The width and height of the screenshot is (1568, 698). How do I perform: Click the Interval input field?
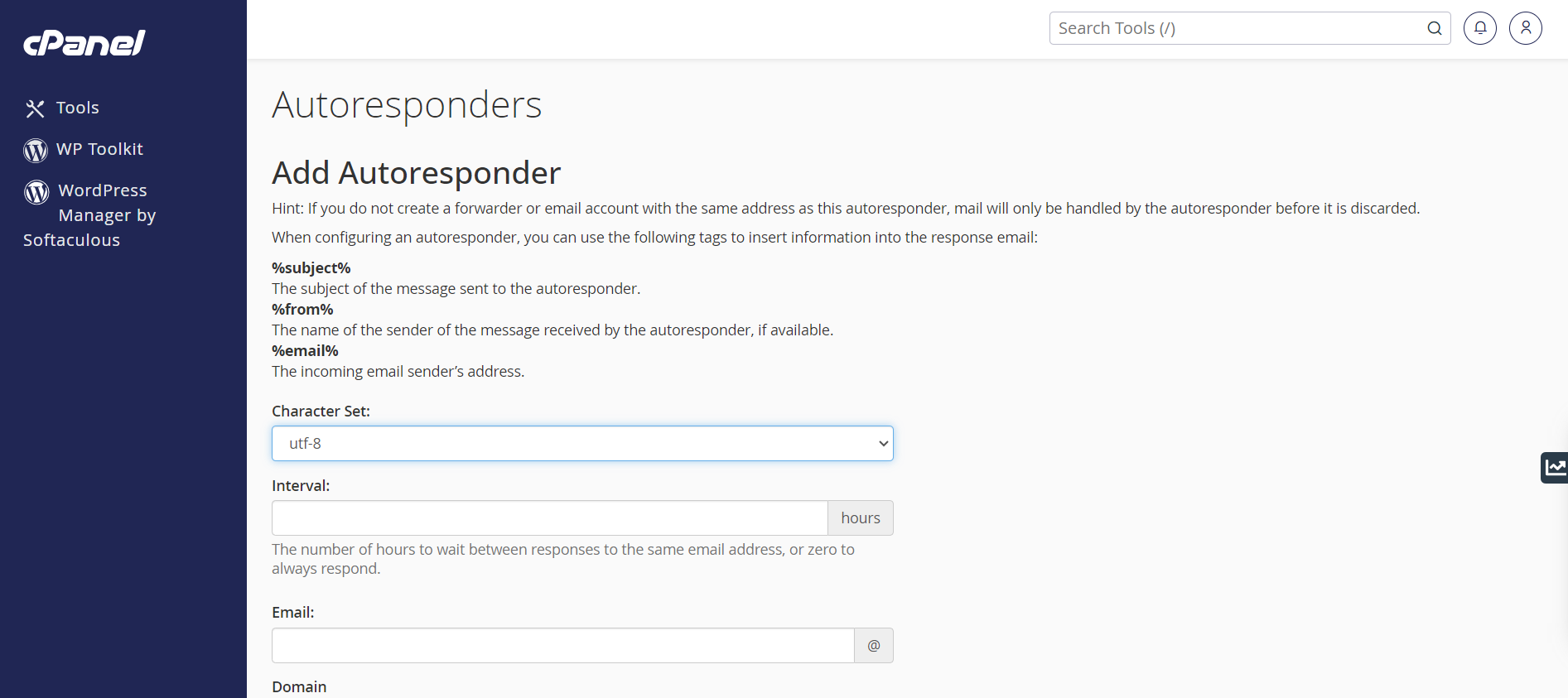click(x=549, y=517)
